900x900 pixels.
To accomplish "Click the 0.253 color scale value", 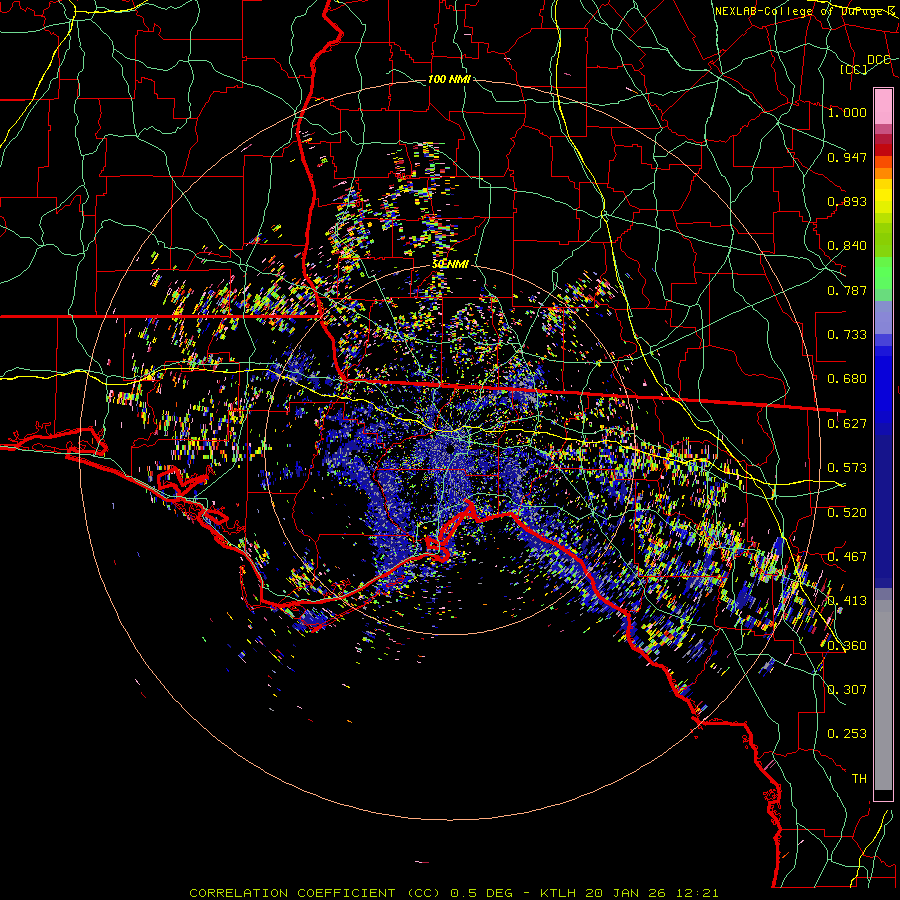I will [847, 734].
